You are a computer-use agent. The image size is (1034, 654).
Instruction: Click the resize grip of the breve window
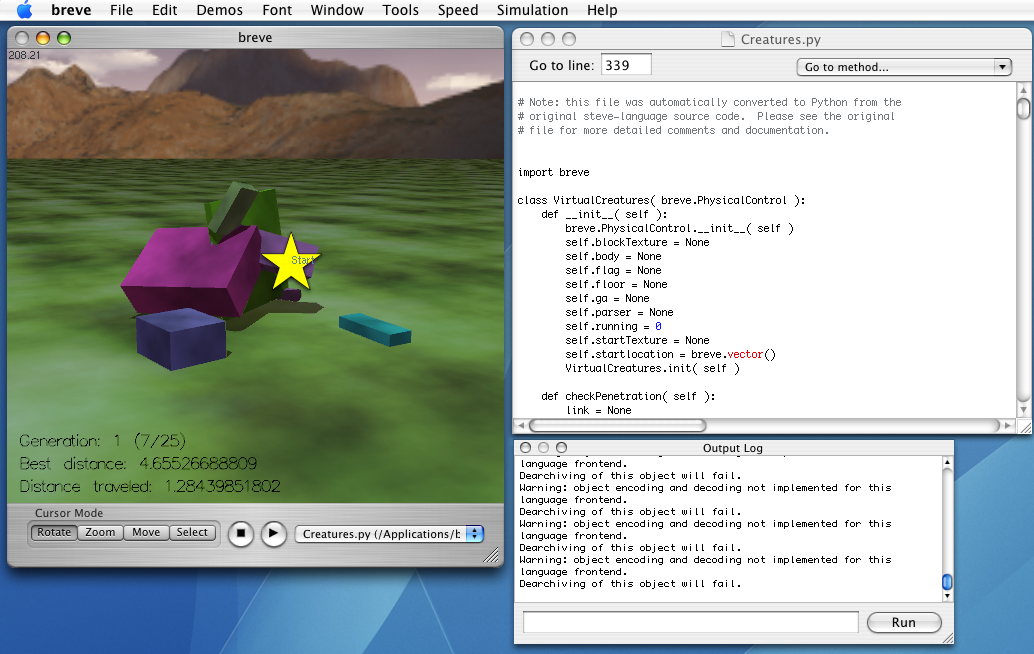(x=491, y=556)
